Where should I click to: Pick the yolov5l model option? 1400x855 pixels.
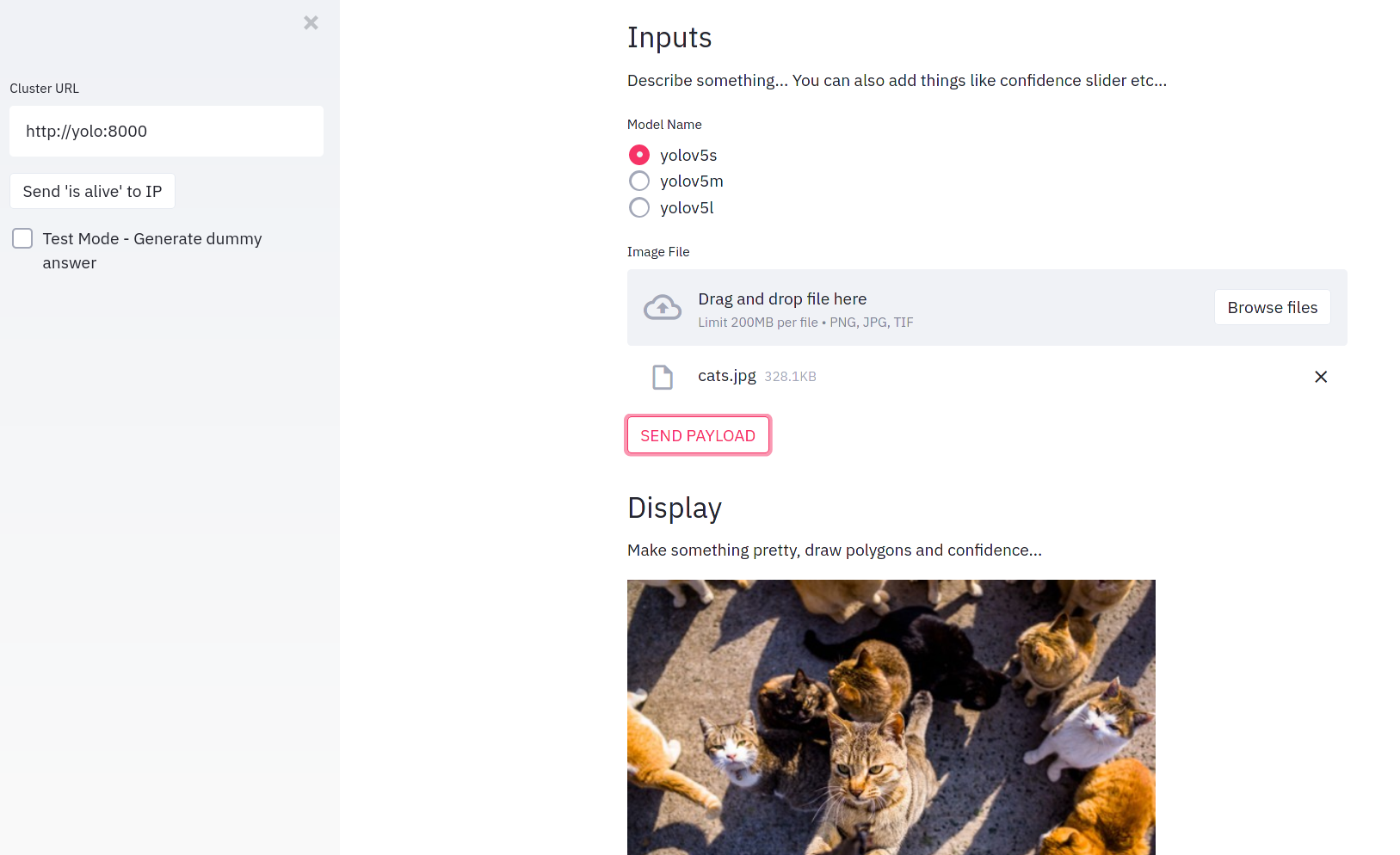(x=639, y=208)
